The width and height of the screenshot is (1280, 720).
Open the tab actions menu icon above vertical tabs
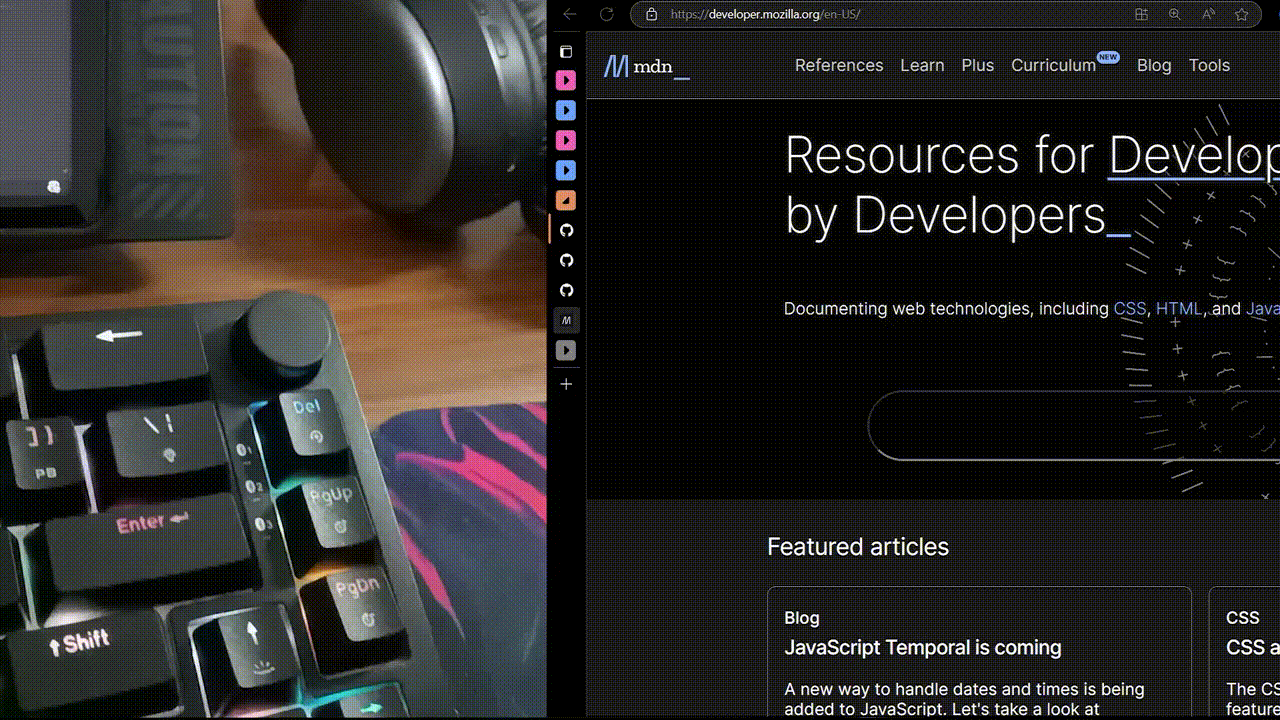click(x=566, y=51)
